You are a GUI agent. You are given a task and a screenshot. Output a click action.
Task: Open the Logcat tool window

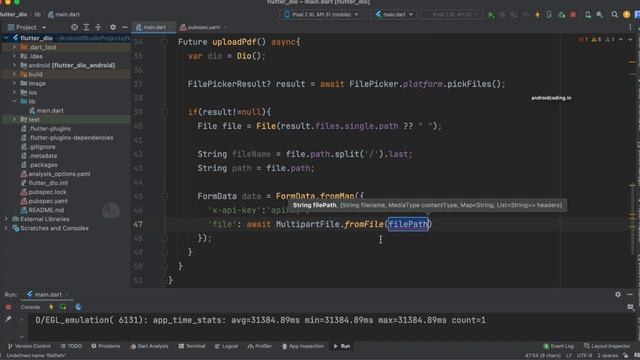coord(226,346)
